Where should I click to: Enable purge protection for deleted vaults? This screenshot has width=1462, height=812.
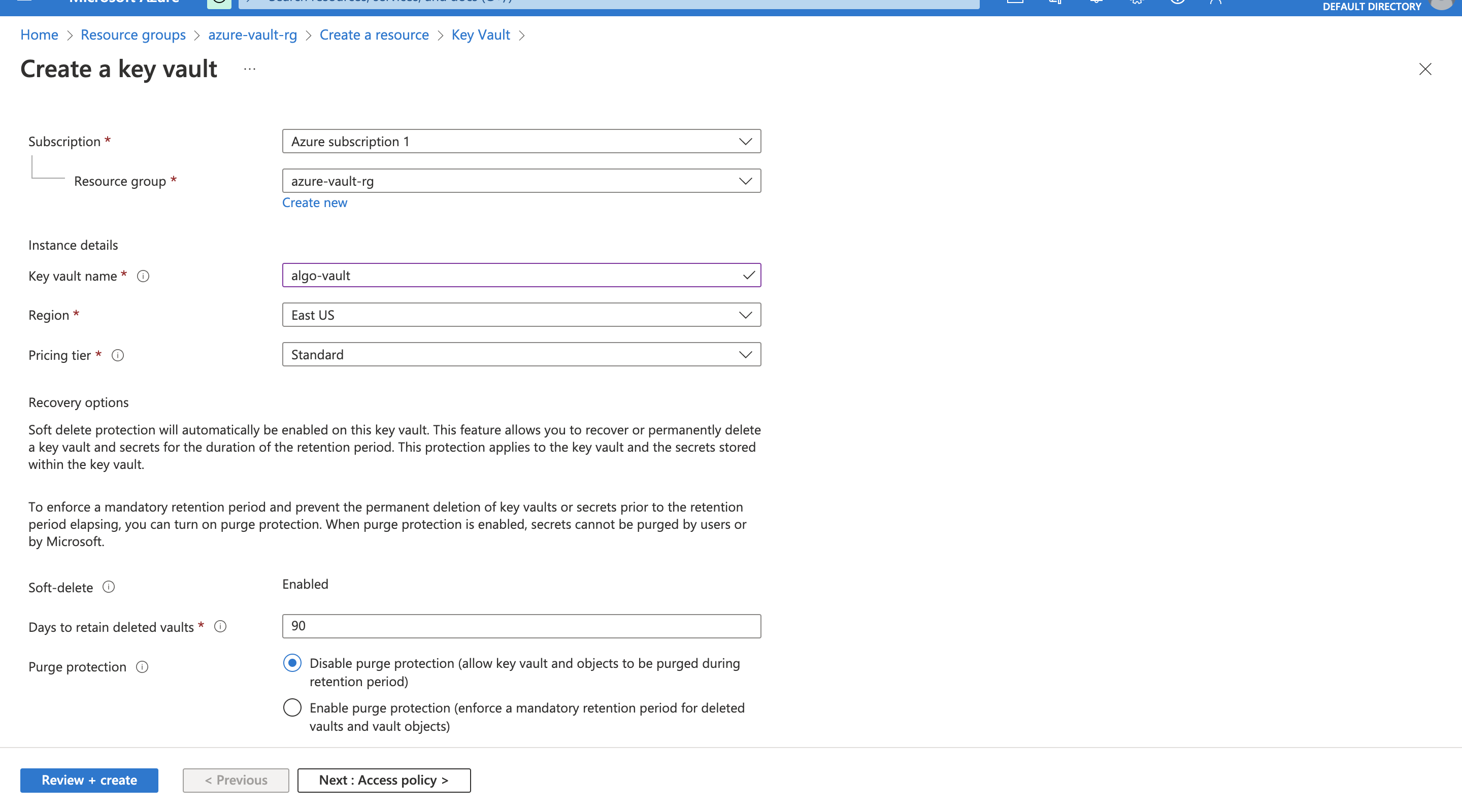(292, 707)
